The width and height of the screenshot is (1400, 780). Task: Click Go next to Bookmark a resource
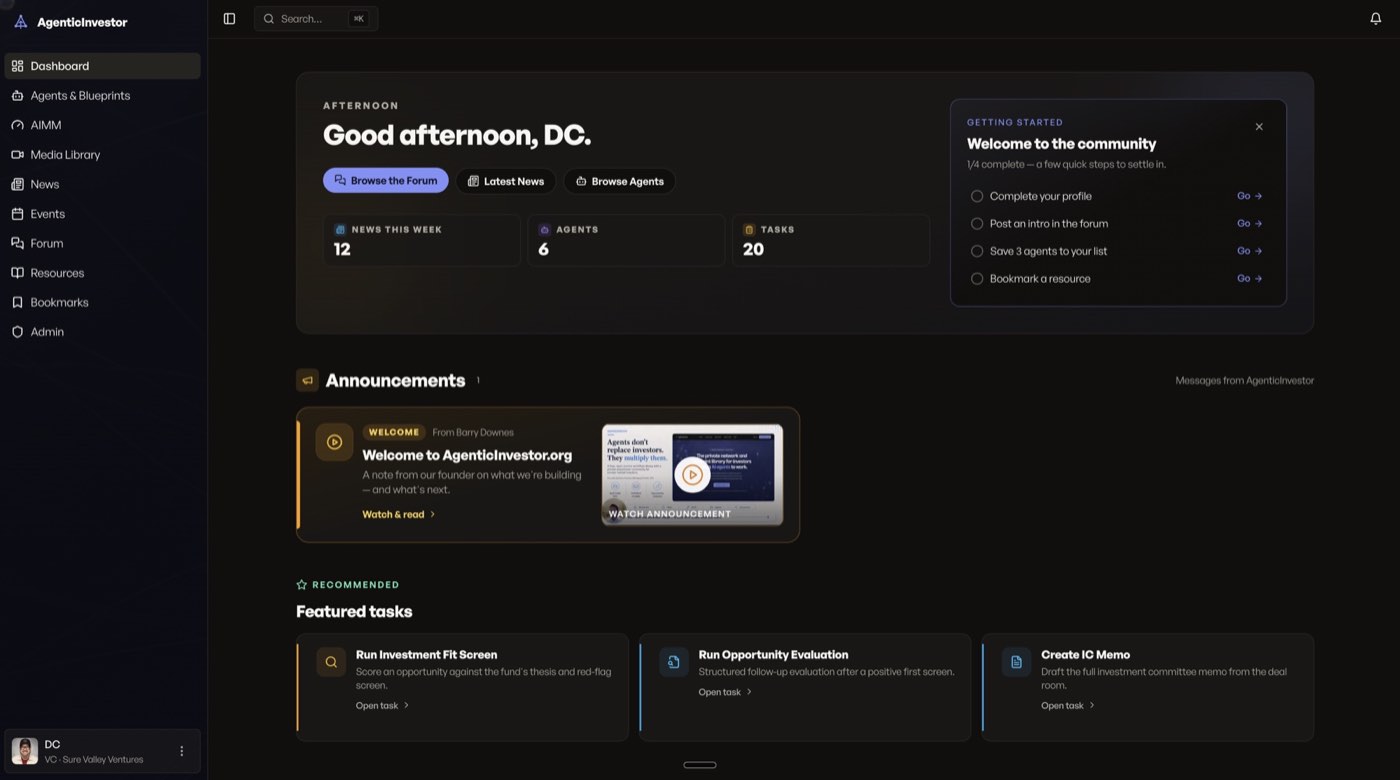[x=1250, y=279]
